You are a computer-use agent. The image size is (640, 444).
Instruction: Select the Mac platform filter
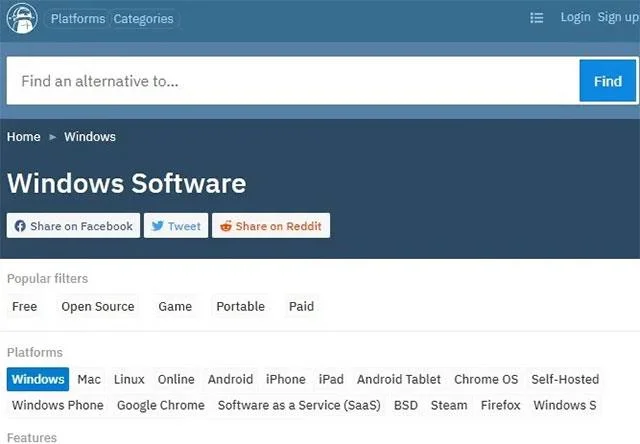[89, 379]
